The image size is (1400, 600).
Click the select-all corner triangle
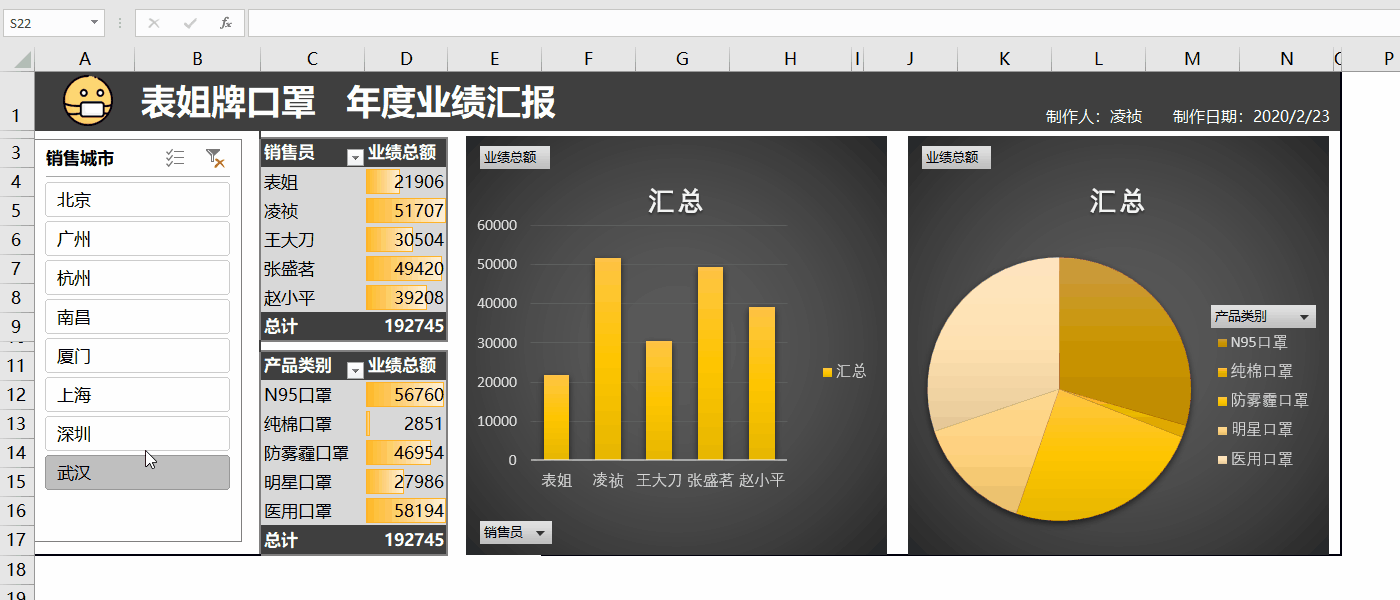(24, 61)
